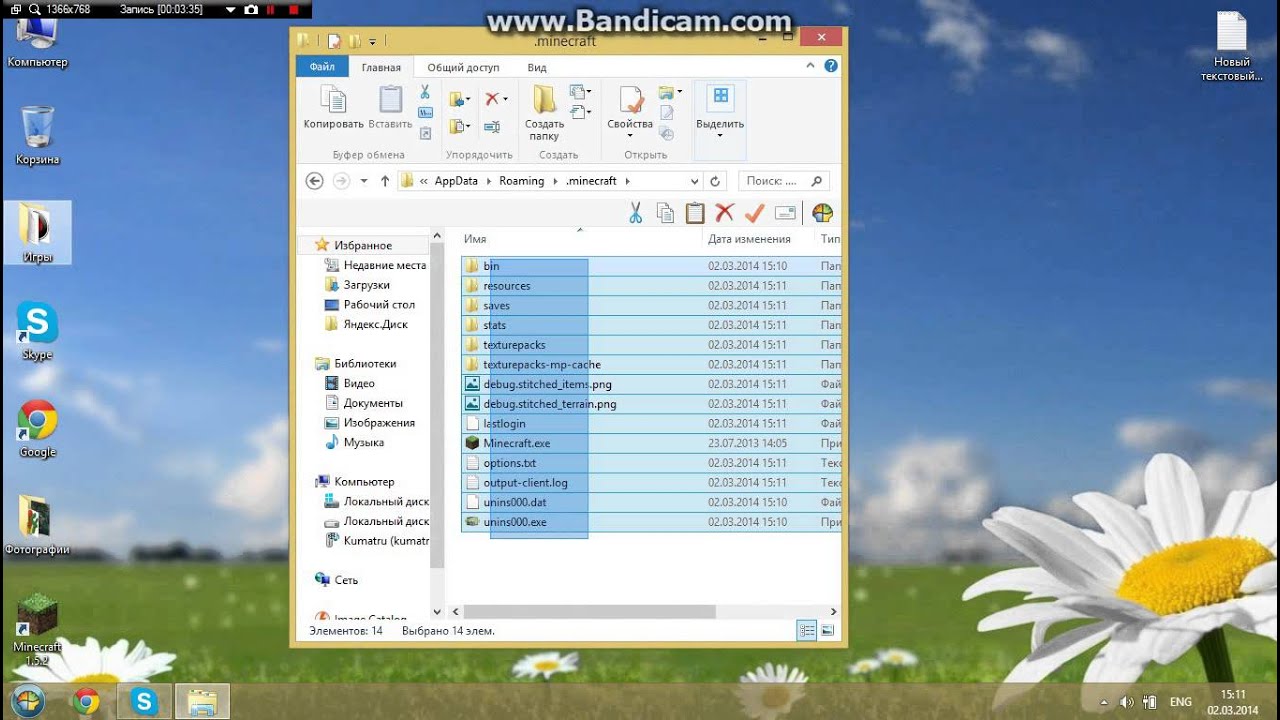Switch to large icons view in status bar
This screenshot has height=720, width=1280.
click(x=827, y=631)
